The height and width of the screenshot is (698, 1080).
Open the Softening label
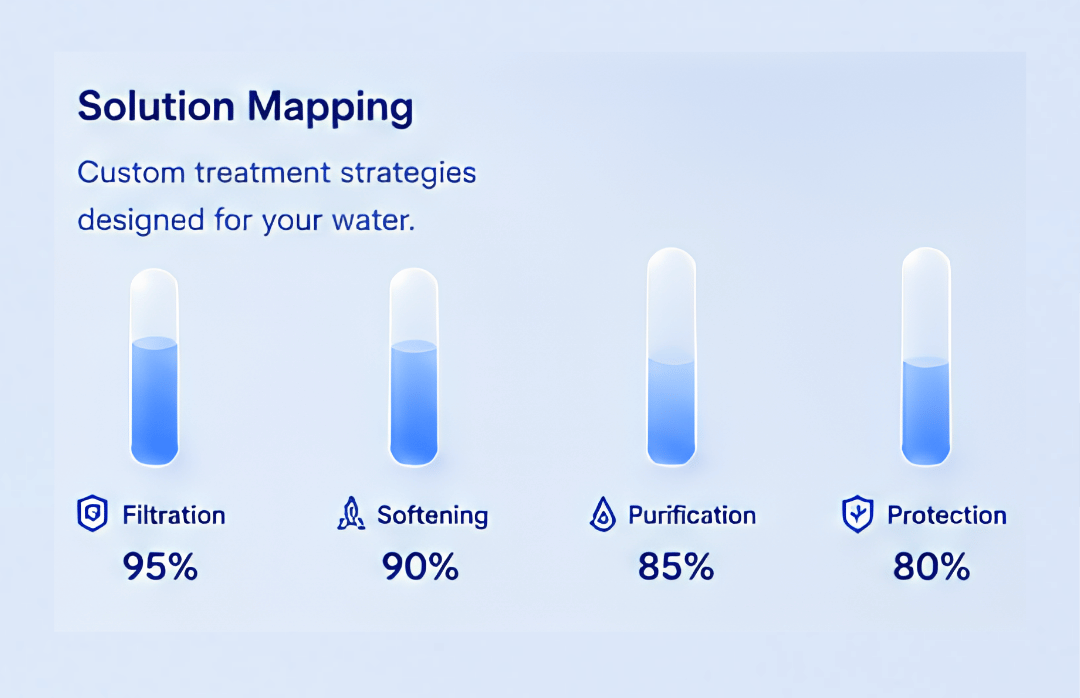coord(433,515)
